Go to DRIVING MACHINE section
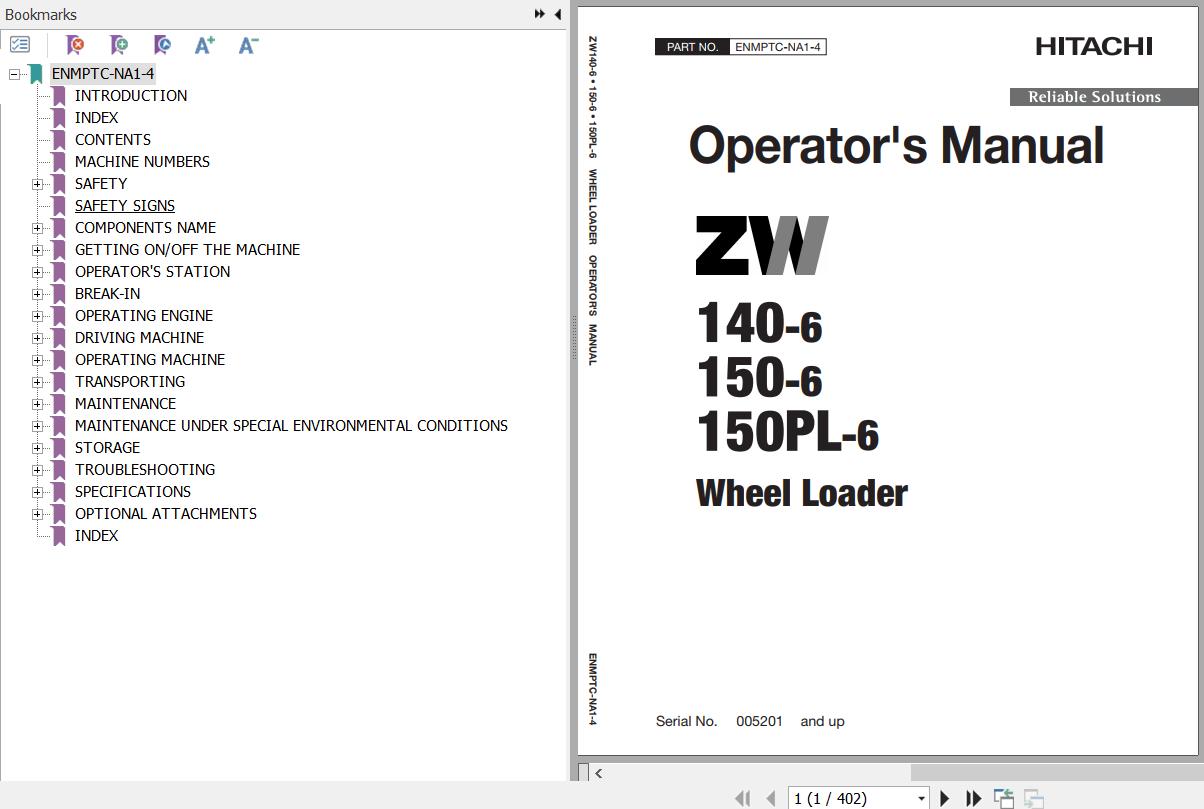 (140, 338)
